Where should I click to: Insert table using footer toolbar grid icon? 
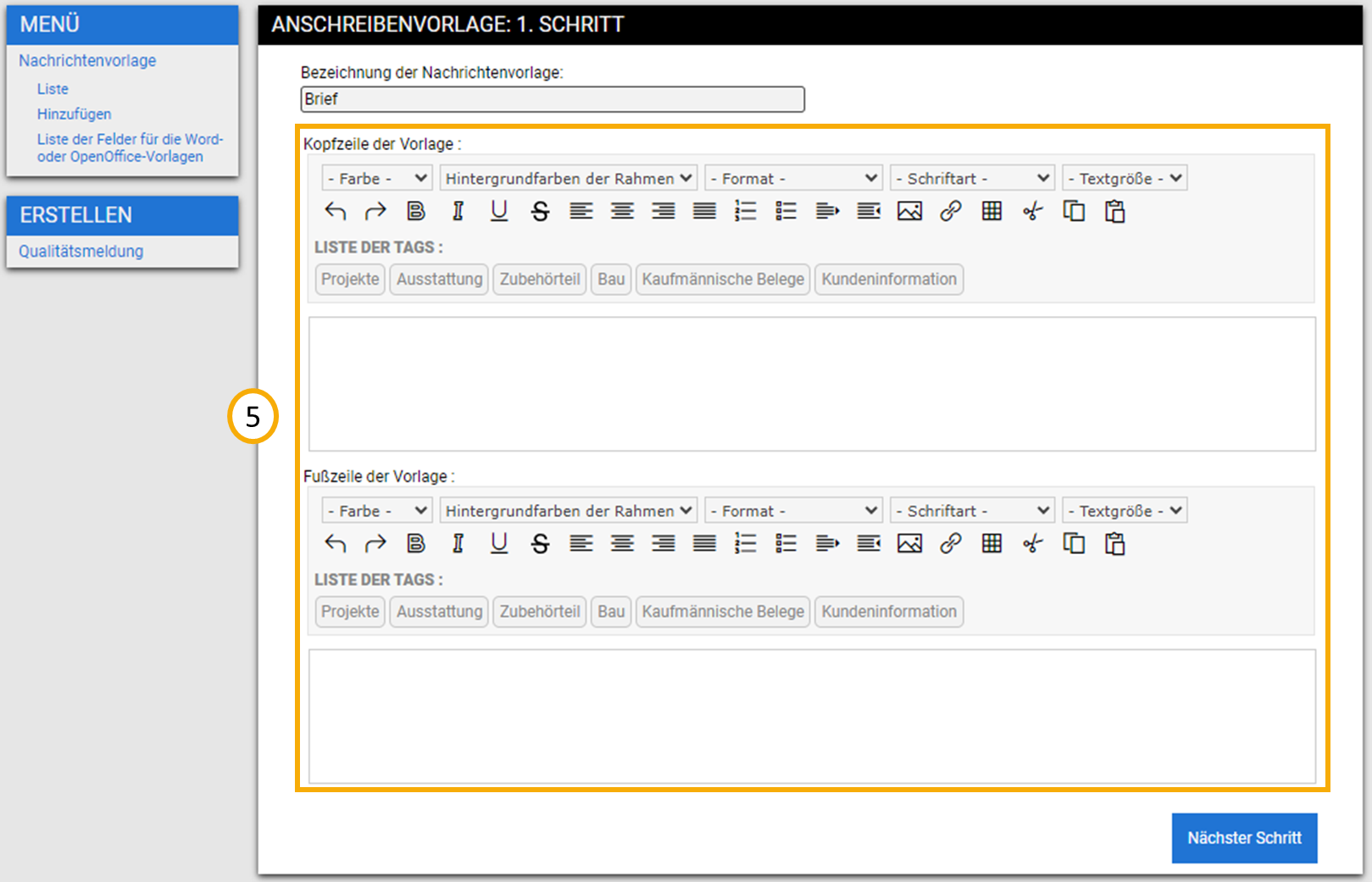point(992,543)
